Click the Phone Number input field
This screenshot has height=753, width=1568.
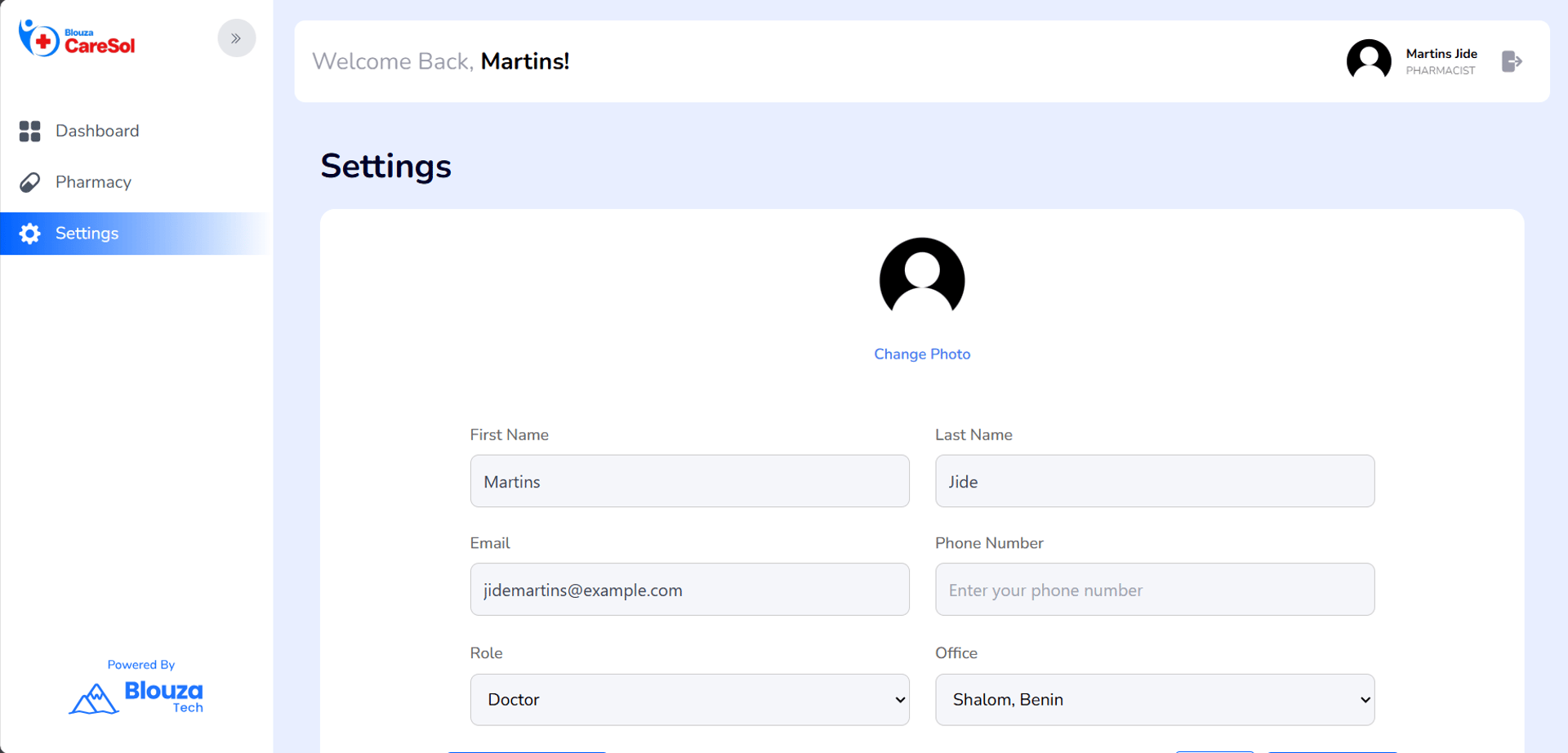pos(1154,589)
